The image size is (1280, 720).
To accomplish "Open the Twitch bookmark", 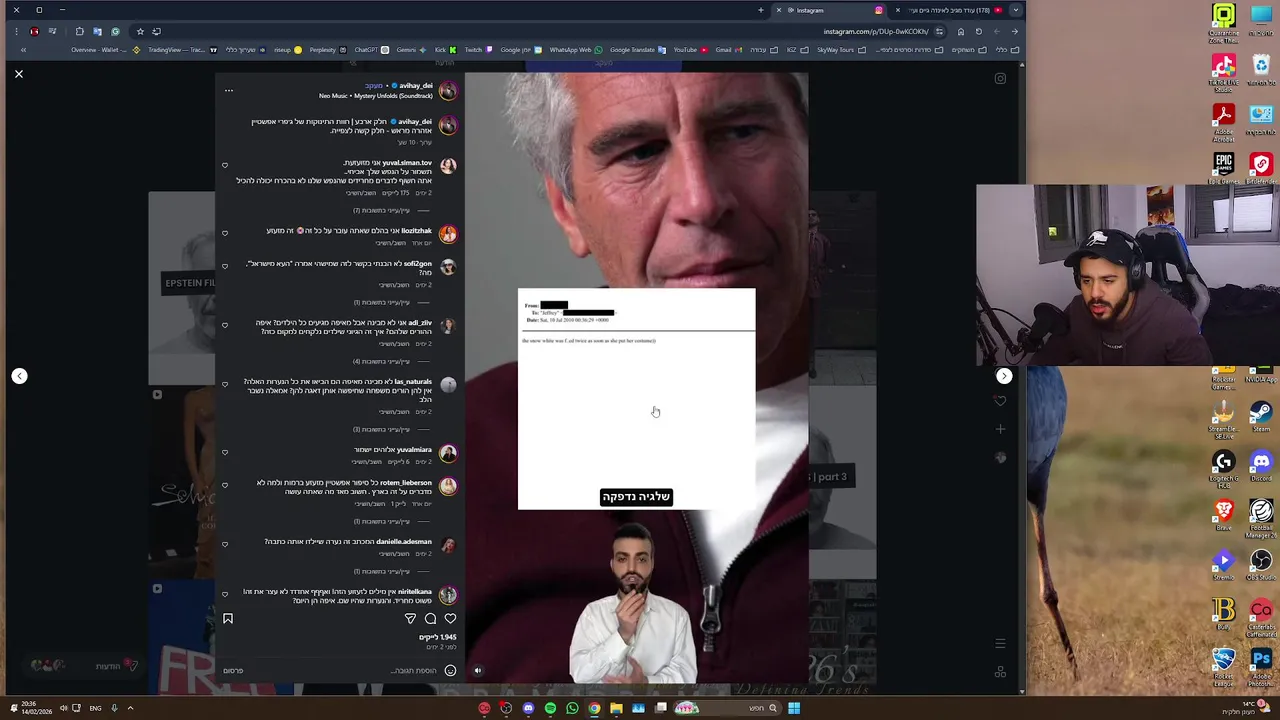I will pos(478,50).
